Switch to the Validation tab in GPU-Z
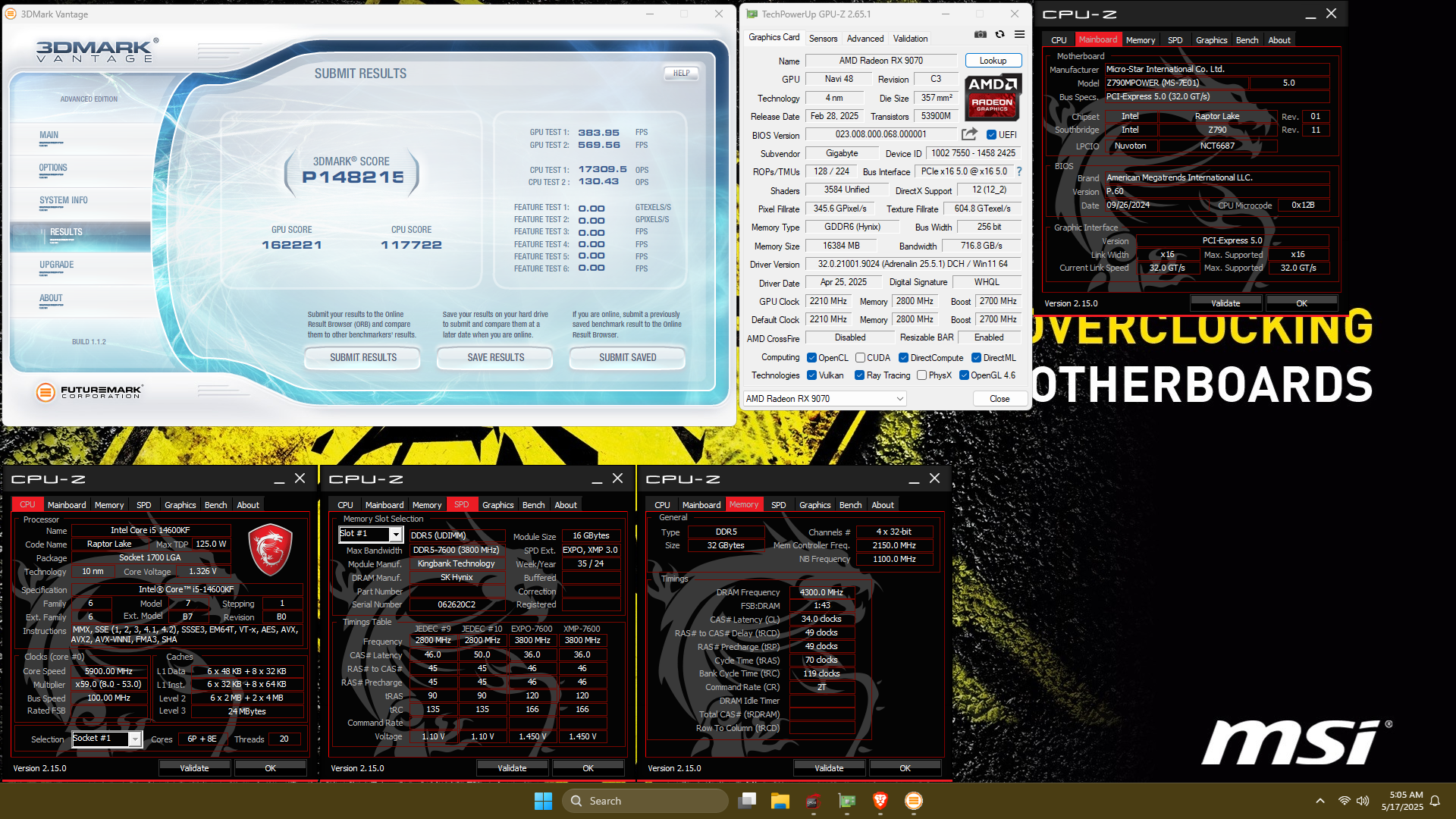 [910, 39]
